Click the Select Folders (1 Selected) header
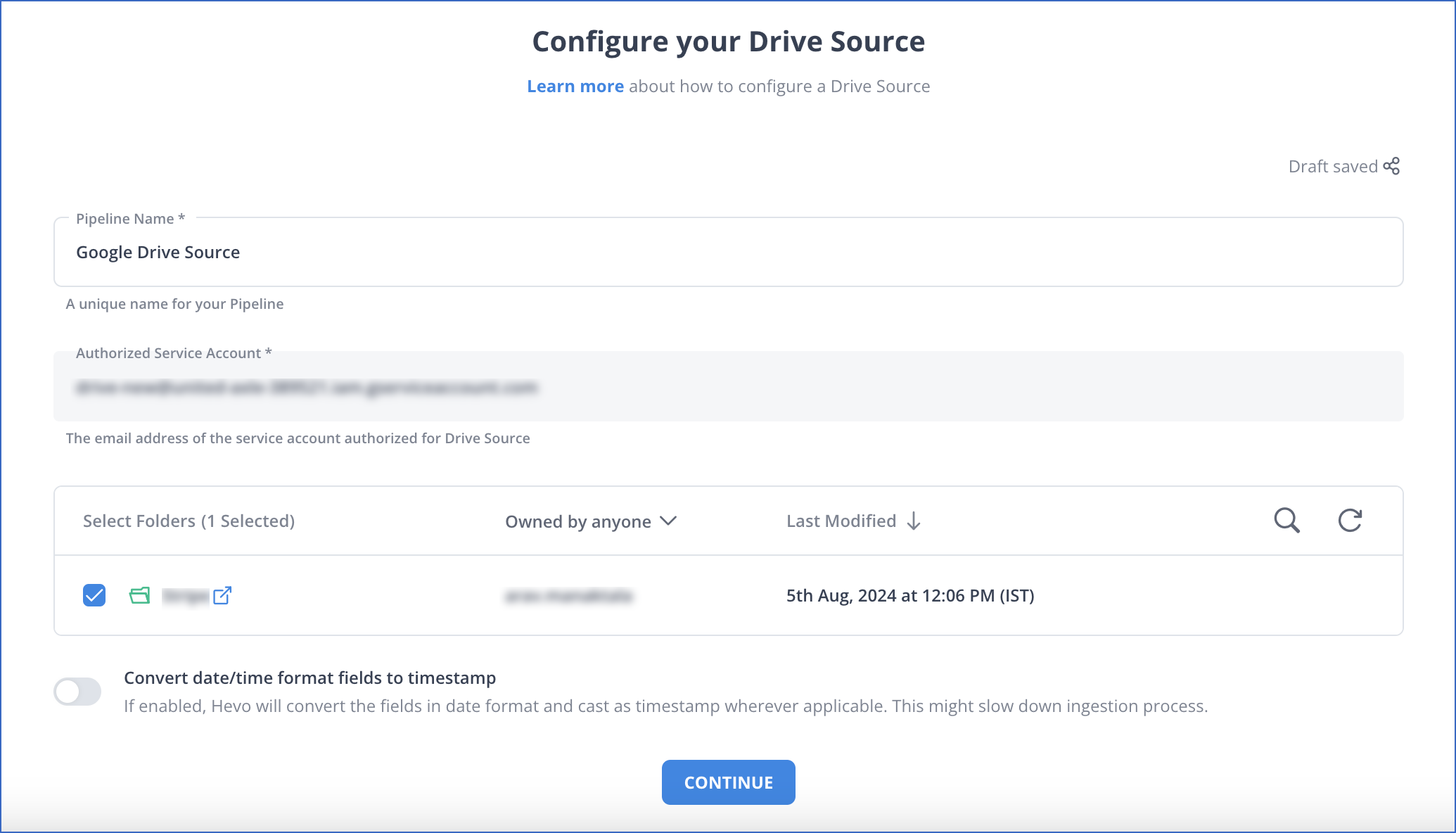This screenshot has height=833, width=1456. pos(189,521)
